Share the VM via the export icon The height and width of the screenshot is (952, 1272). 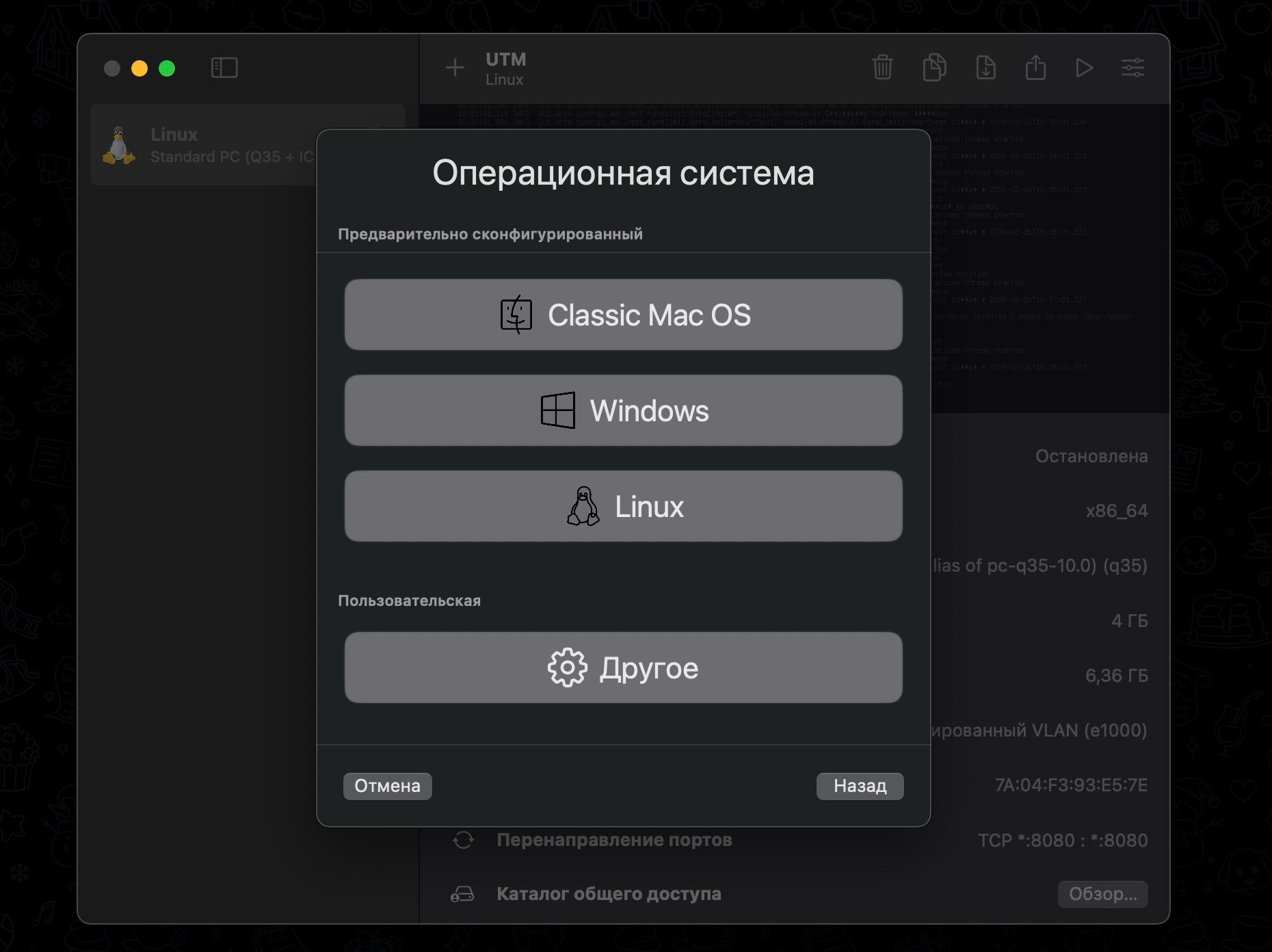(1037, 68)
